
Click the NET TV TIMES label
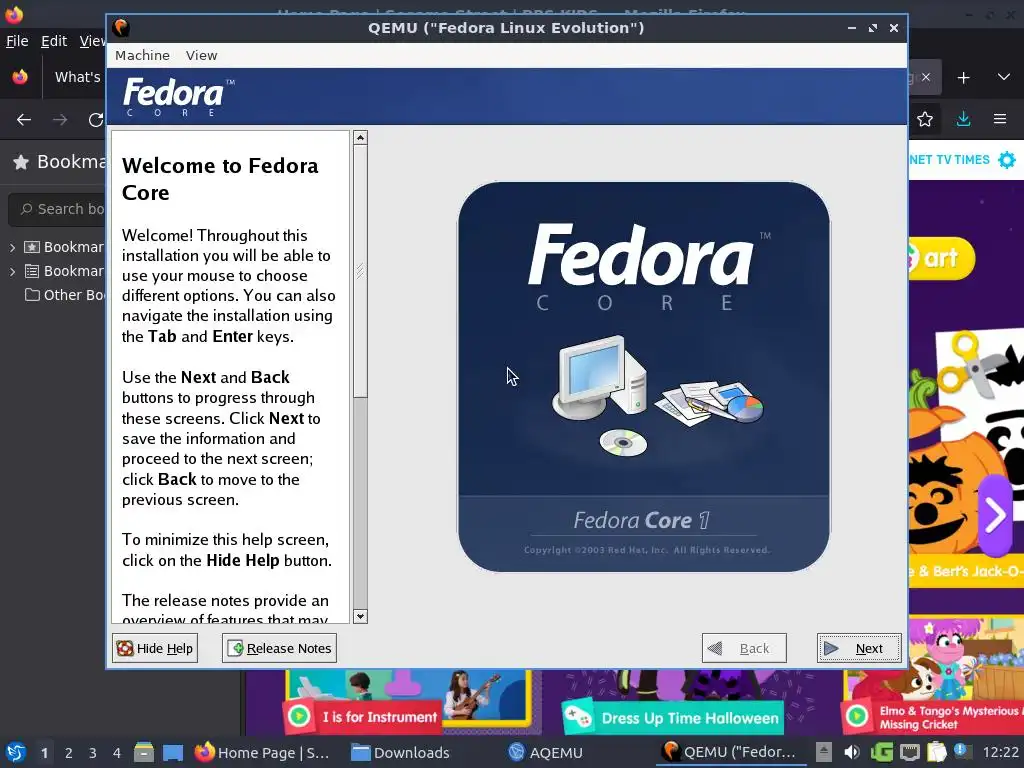click(949, 160)
